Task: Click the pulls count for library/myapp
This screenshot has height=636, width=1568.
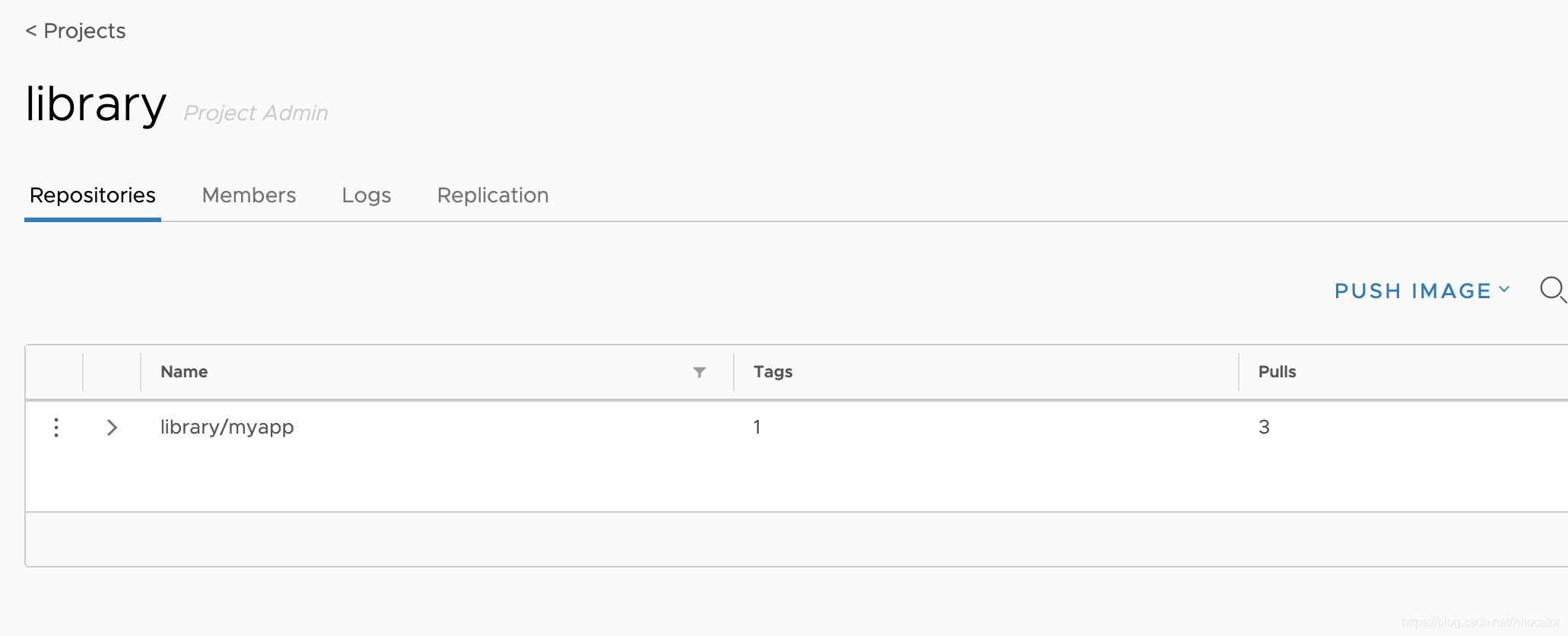Action: (1264, 428)
